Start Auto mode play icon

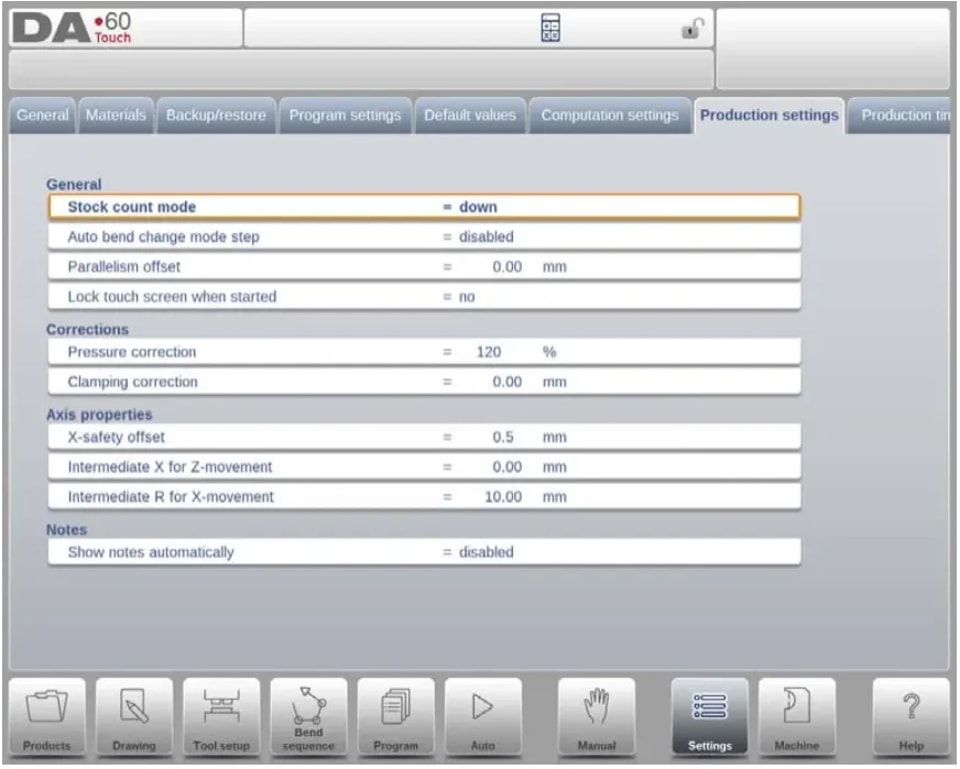pos(483,718)
